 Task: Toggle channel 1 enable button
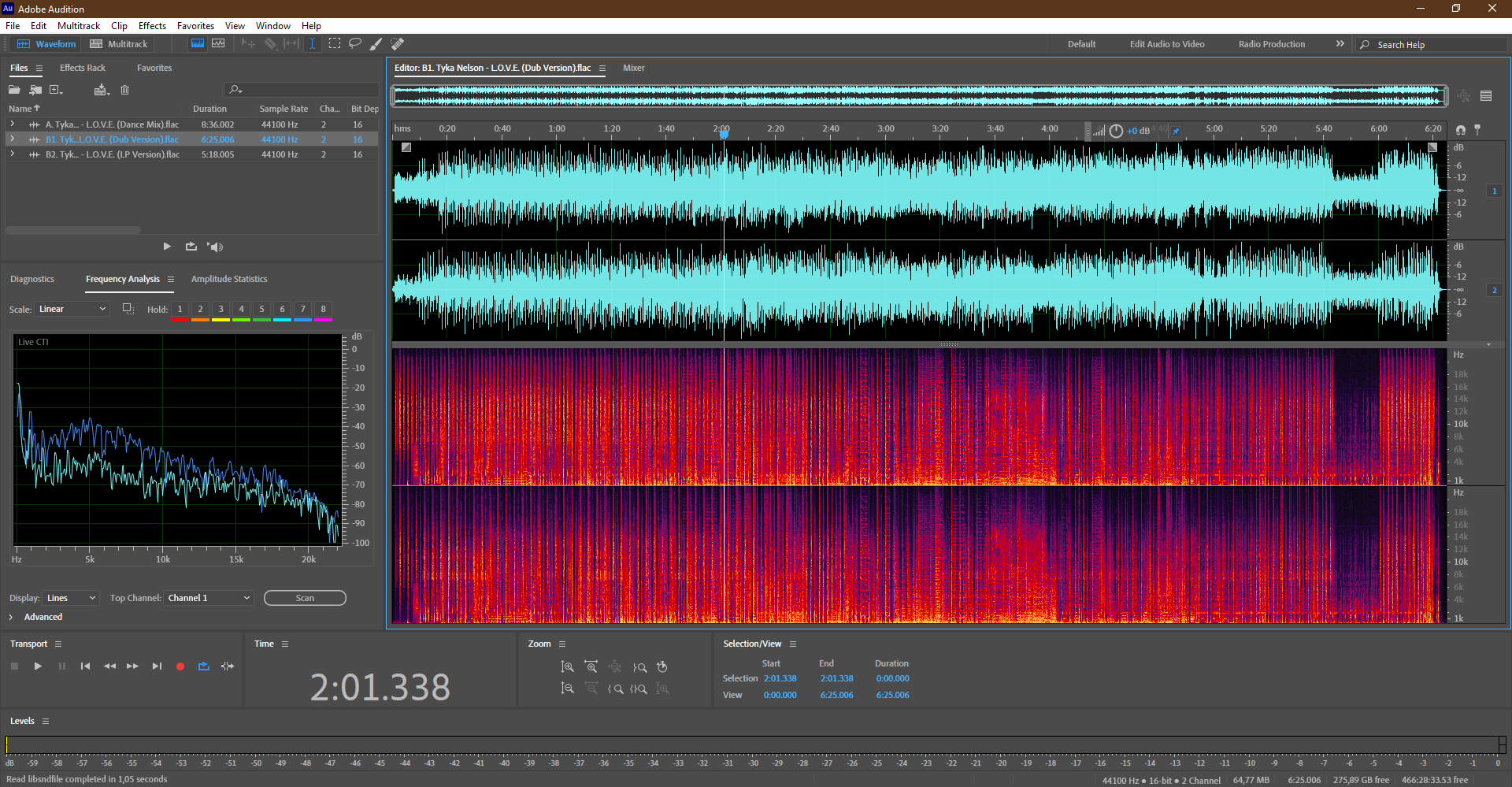[1494, 191]
